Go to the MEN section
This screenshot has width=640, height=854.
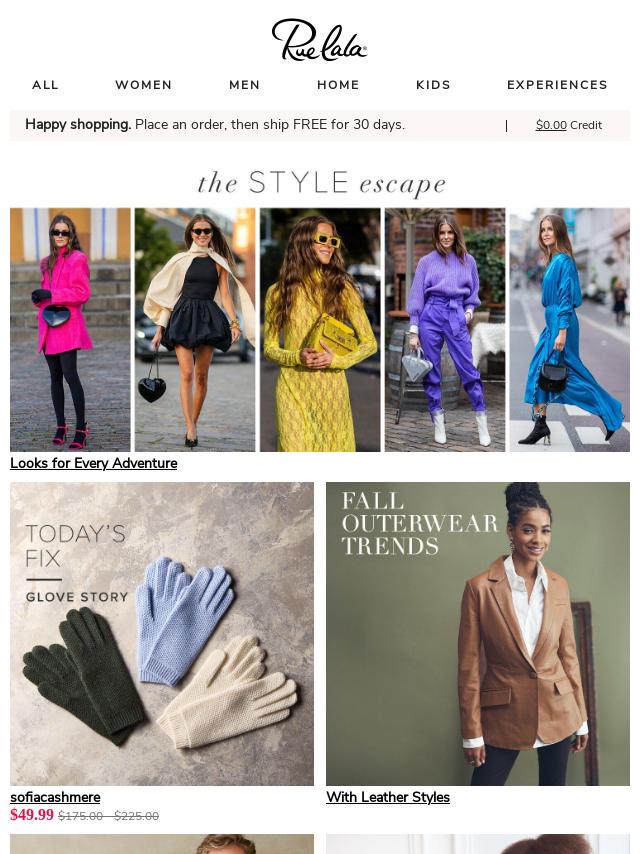tap(245, 85)
